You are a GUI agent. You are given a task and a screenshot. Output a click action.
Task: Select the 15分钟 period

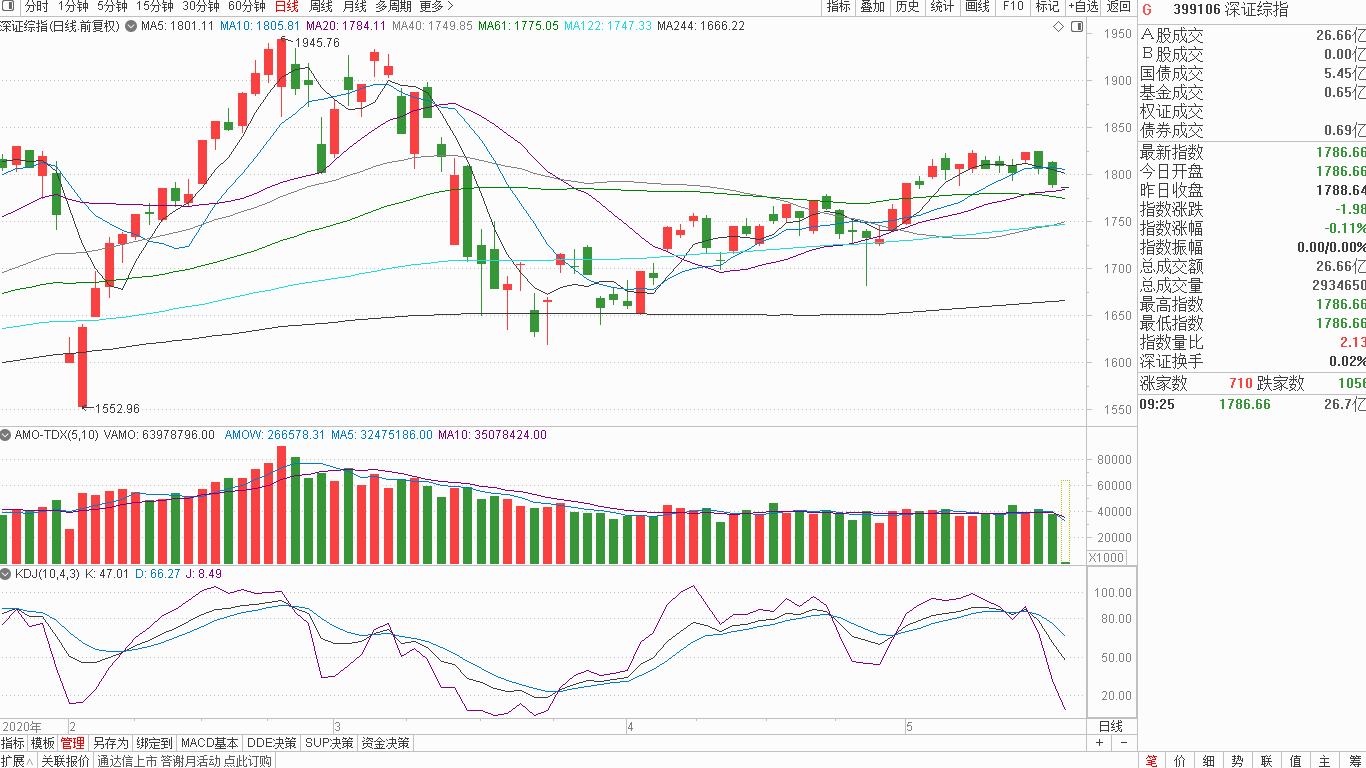155,7
